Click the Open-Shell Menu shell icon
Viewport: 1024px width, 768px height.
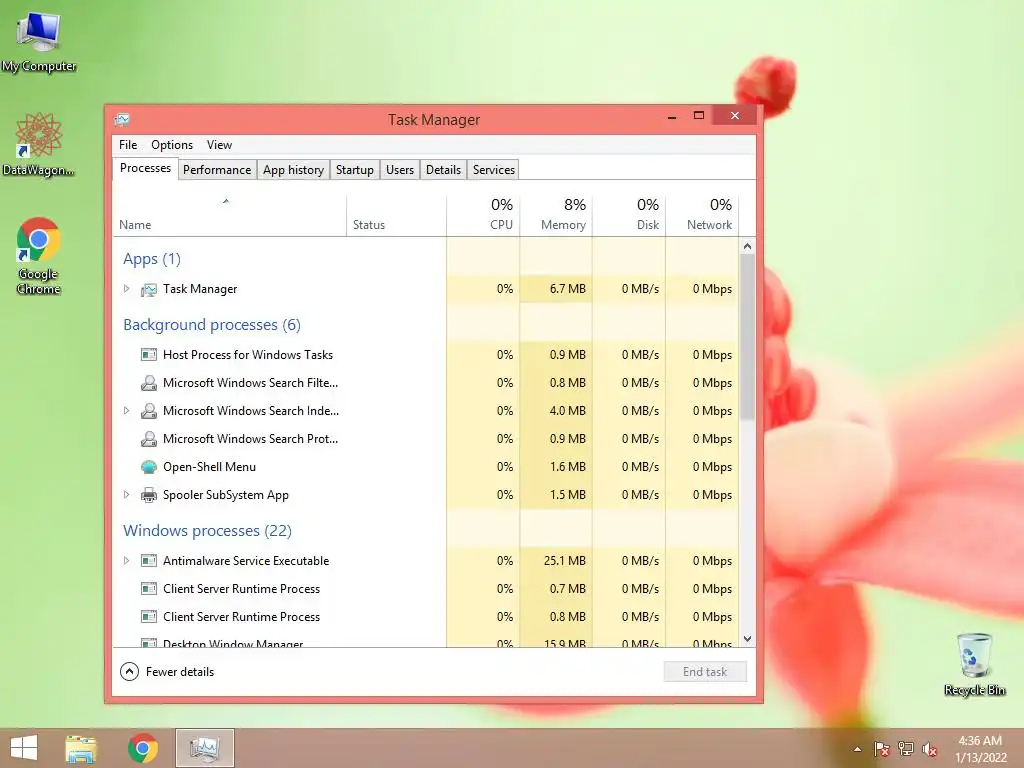click(149, 467)
